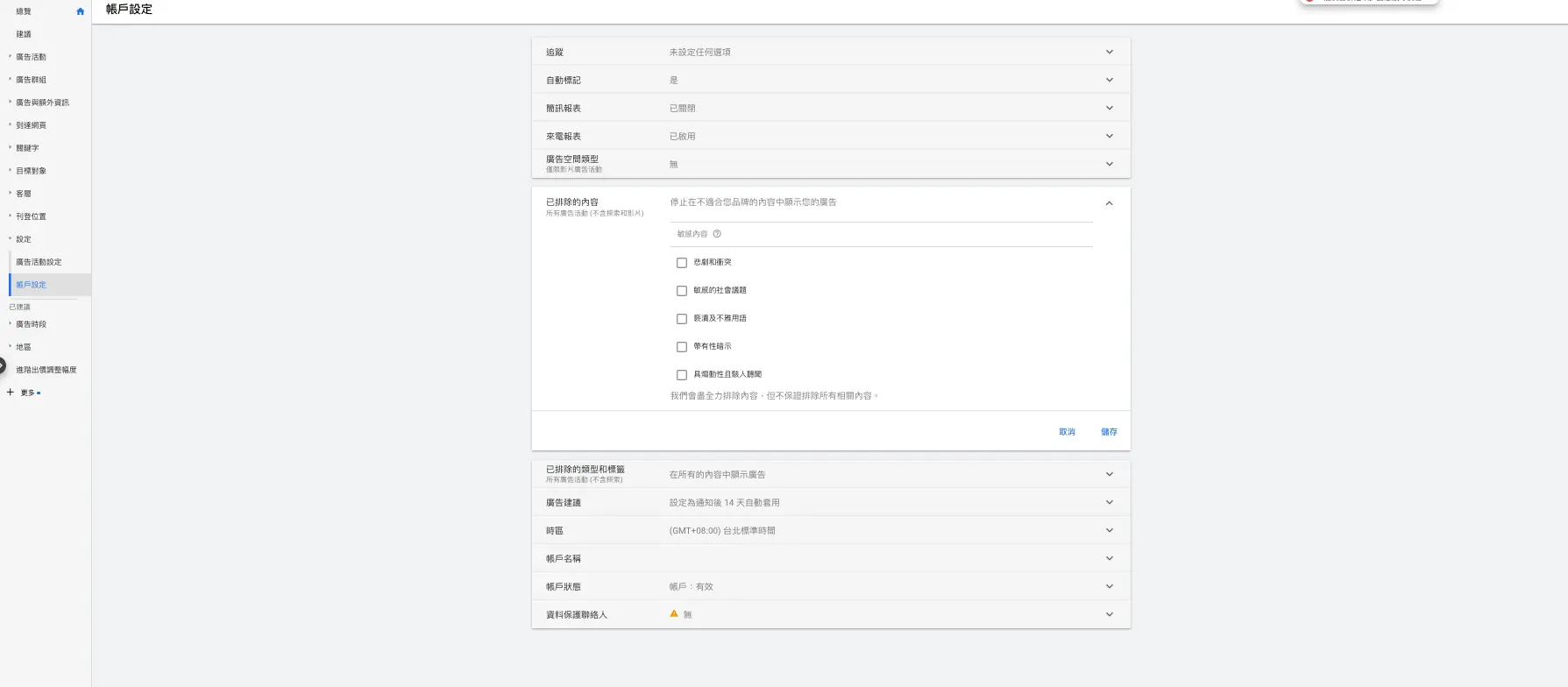Open 廣告活動 in the sidebar
Image resolution: width=1568 pixels, height=687 pixels.
pos(31,57)
